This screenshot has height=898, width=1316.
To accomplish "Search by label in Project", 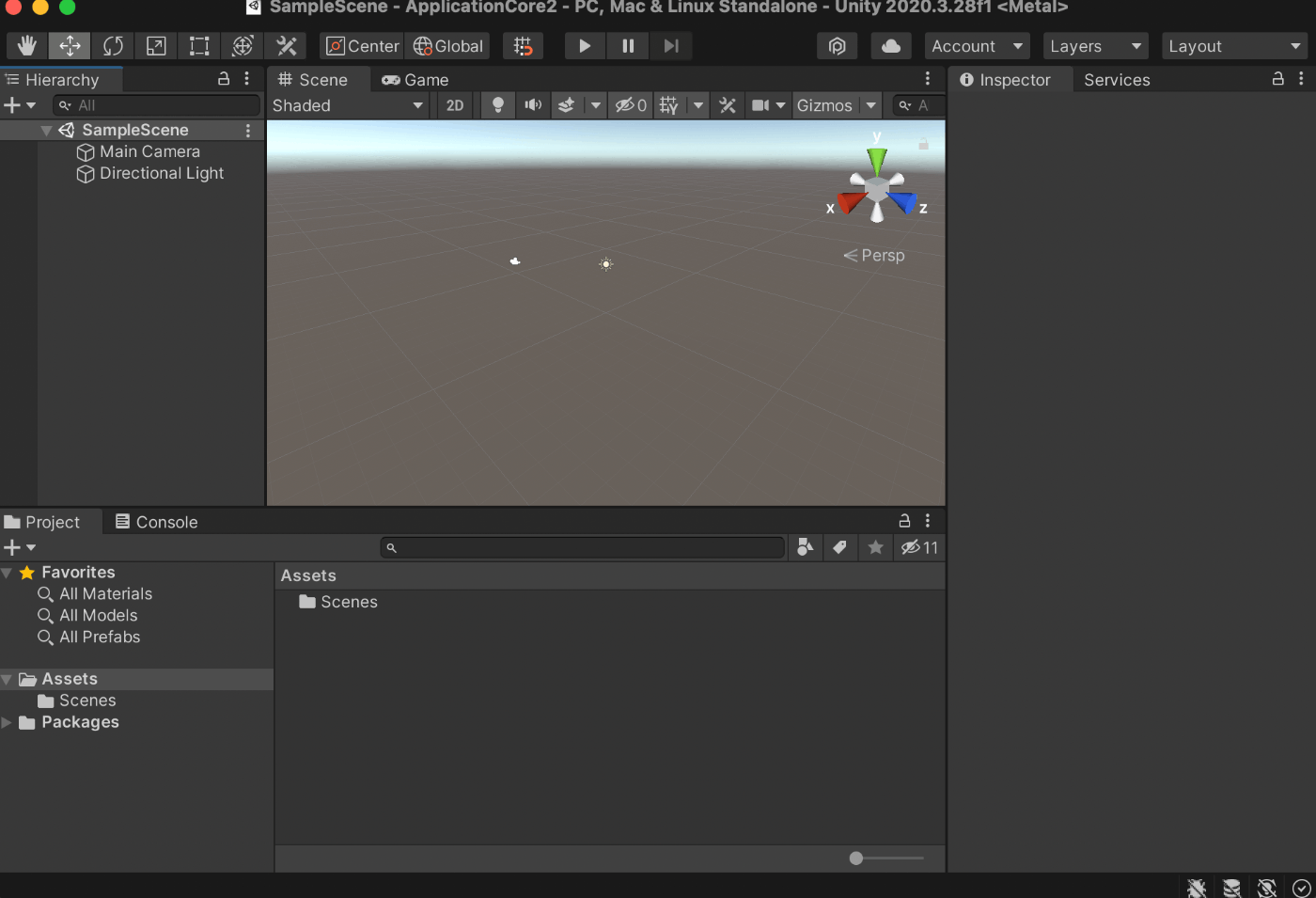I will pyautogui.click(x=840, y=547).
